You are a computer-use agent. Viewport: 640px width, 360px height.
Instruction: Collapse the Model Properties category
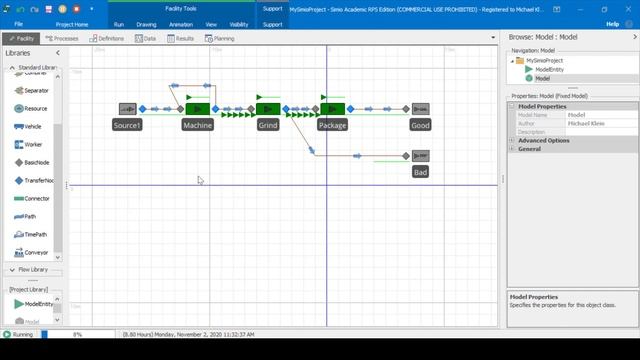(512, 106)
